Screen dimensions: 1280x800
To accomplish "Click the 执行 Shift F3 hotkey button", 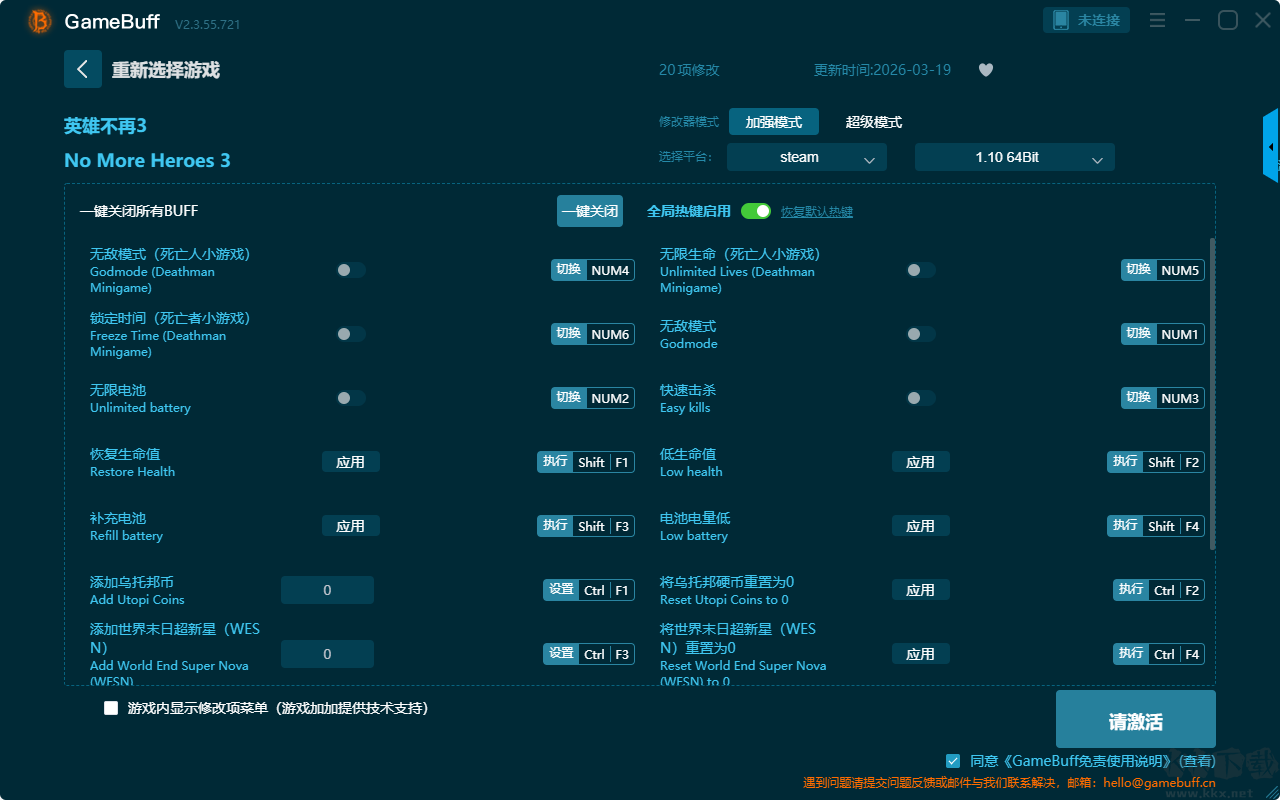I will 586,526.
